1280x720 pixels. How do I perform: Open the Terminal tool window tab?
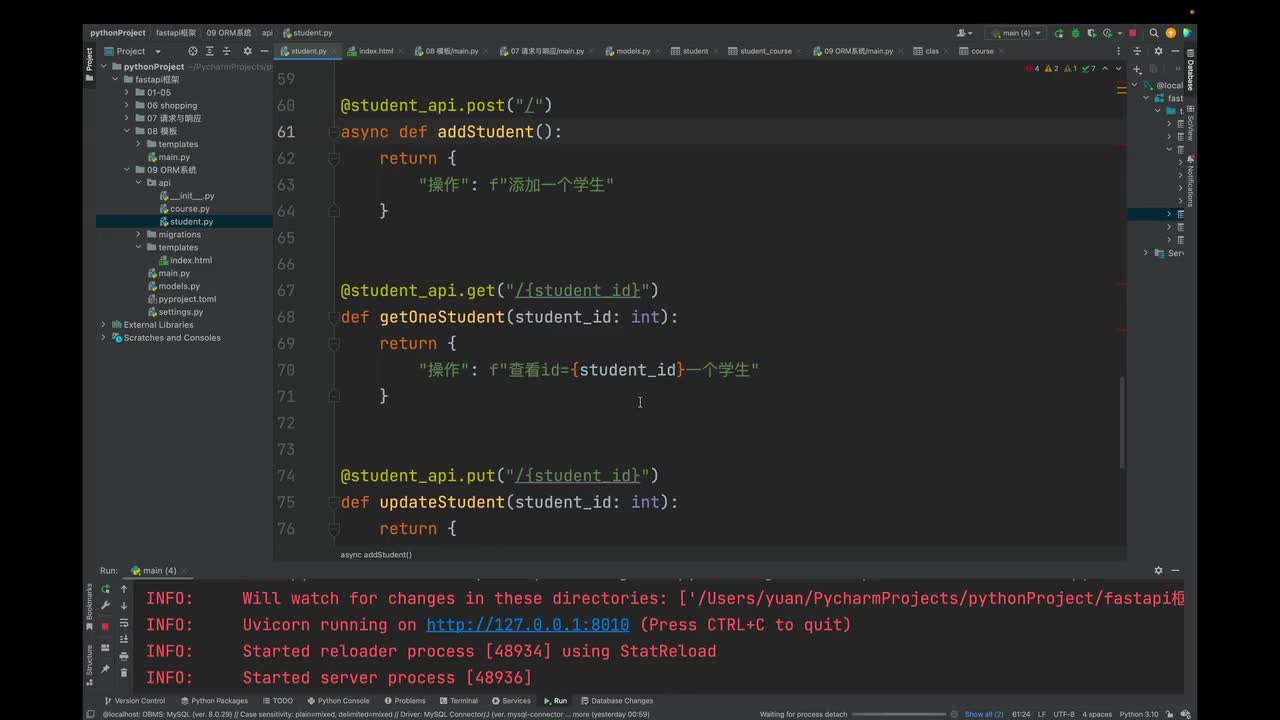point(457,701)
